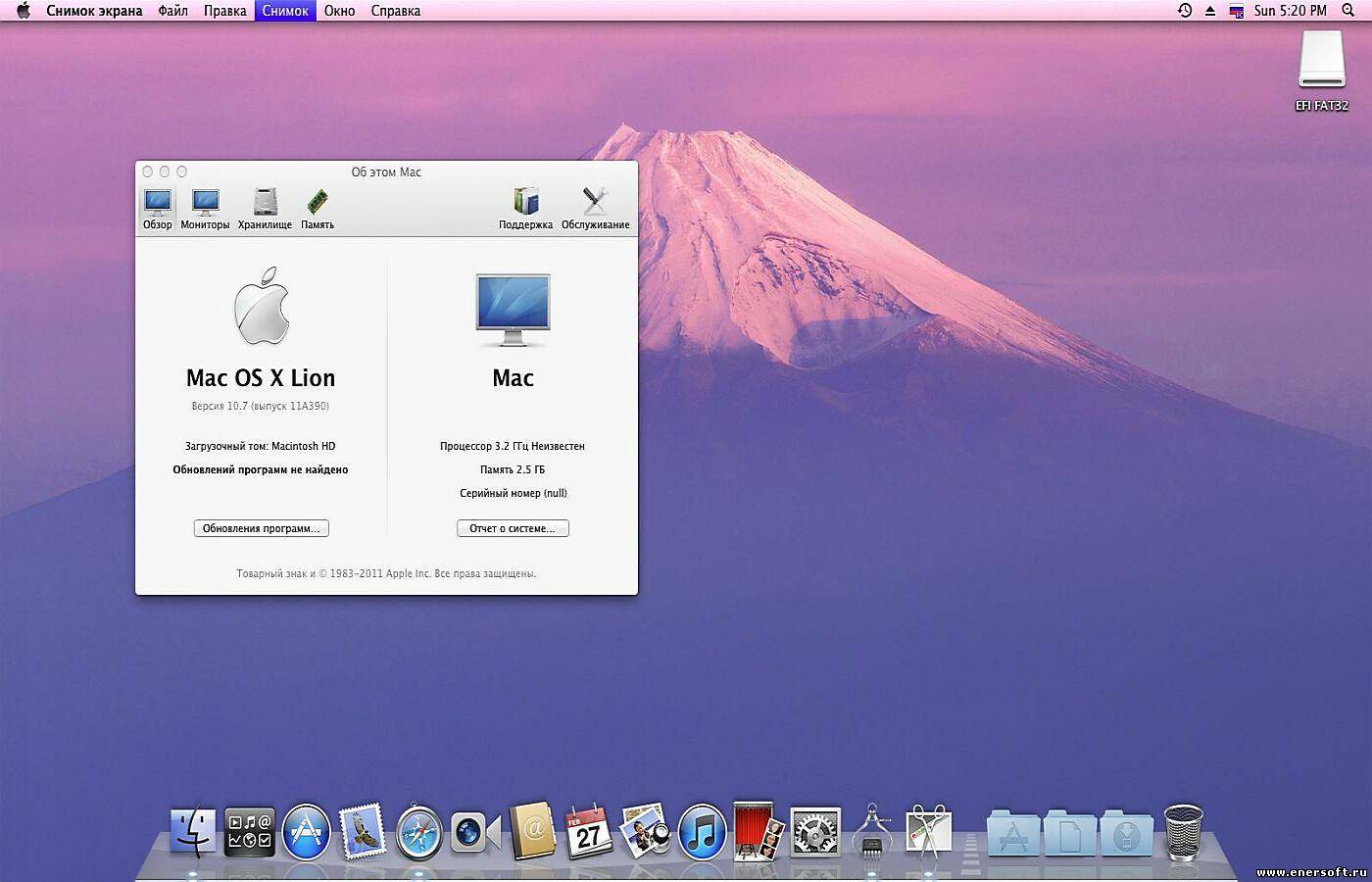Open the Окно menu
Viewport: 1372px width, 882px height.
(x=339, y=11)
